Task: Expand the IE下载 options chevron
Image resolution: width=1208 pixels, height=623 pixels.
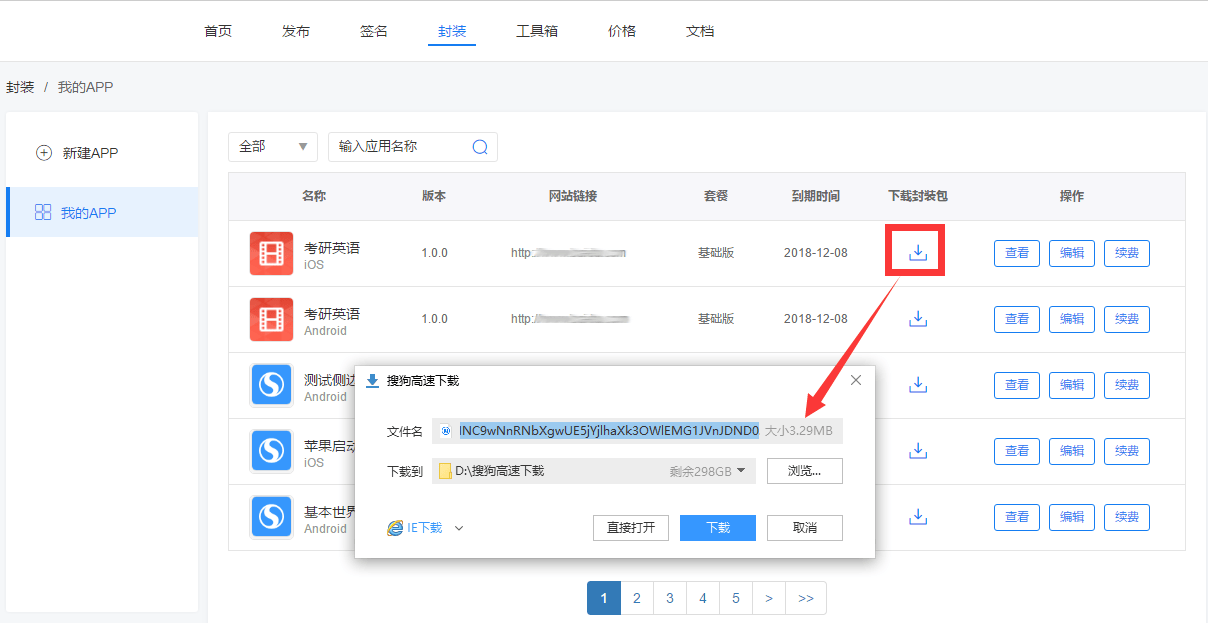Action: 459,528
